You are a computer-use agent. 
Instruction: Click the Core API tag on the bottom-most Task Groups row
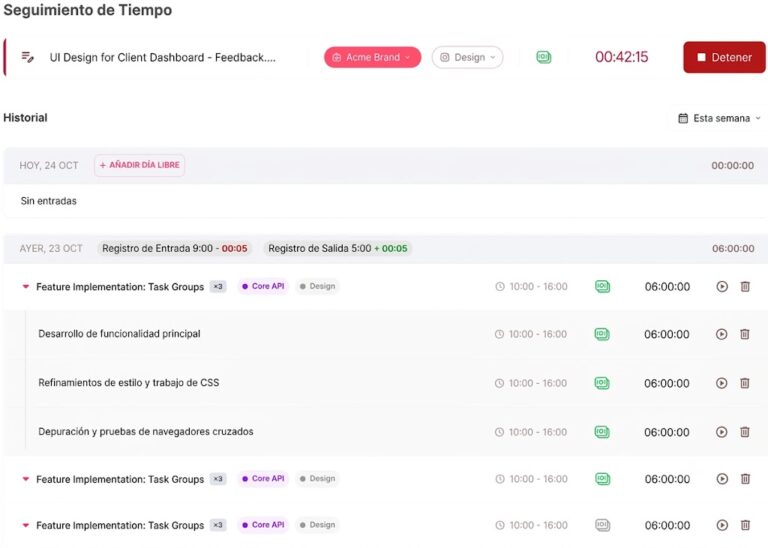click(x=264, y=524)
